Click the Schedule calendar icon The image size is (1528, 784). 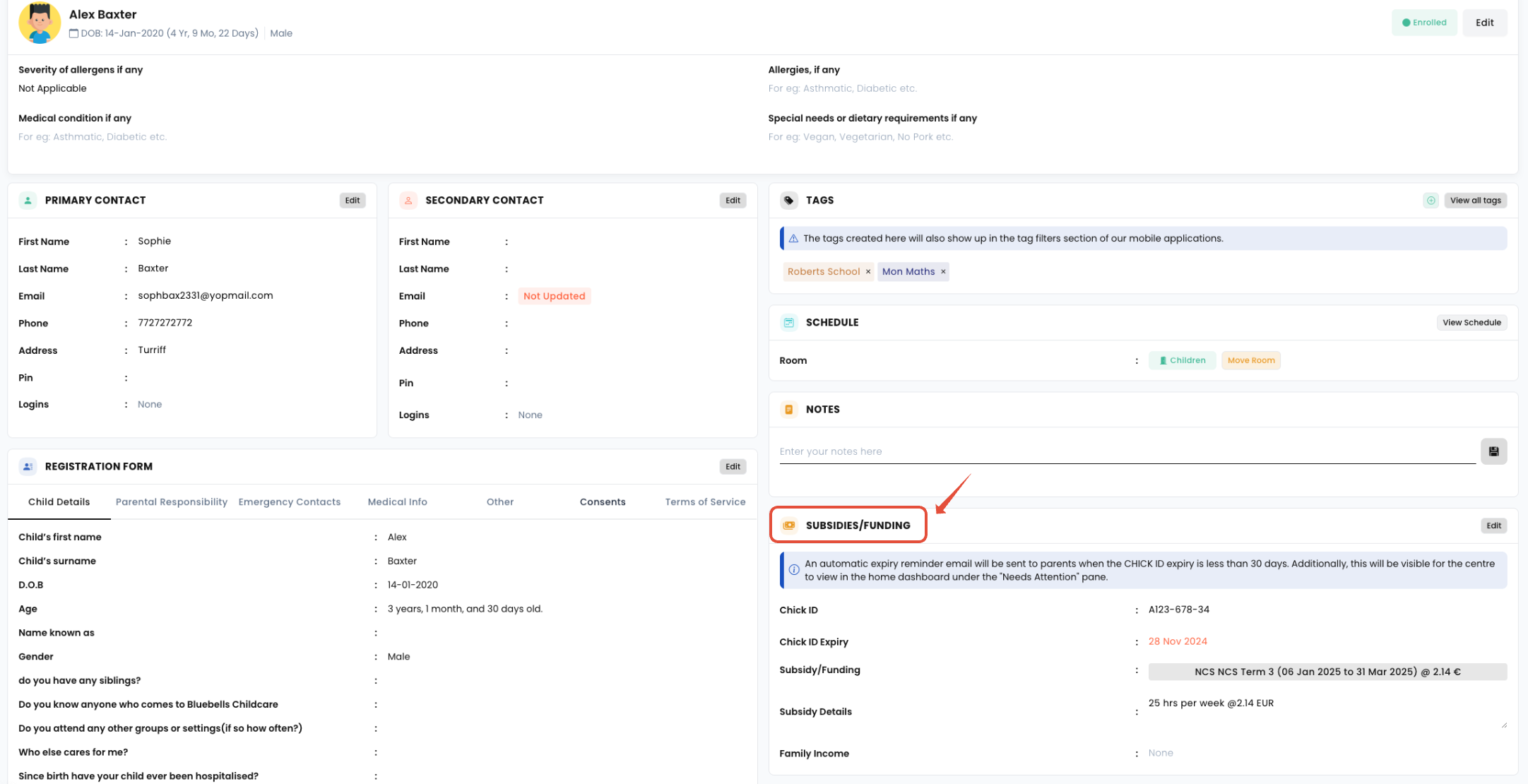(789, 323)
